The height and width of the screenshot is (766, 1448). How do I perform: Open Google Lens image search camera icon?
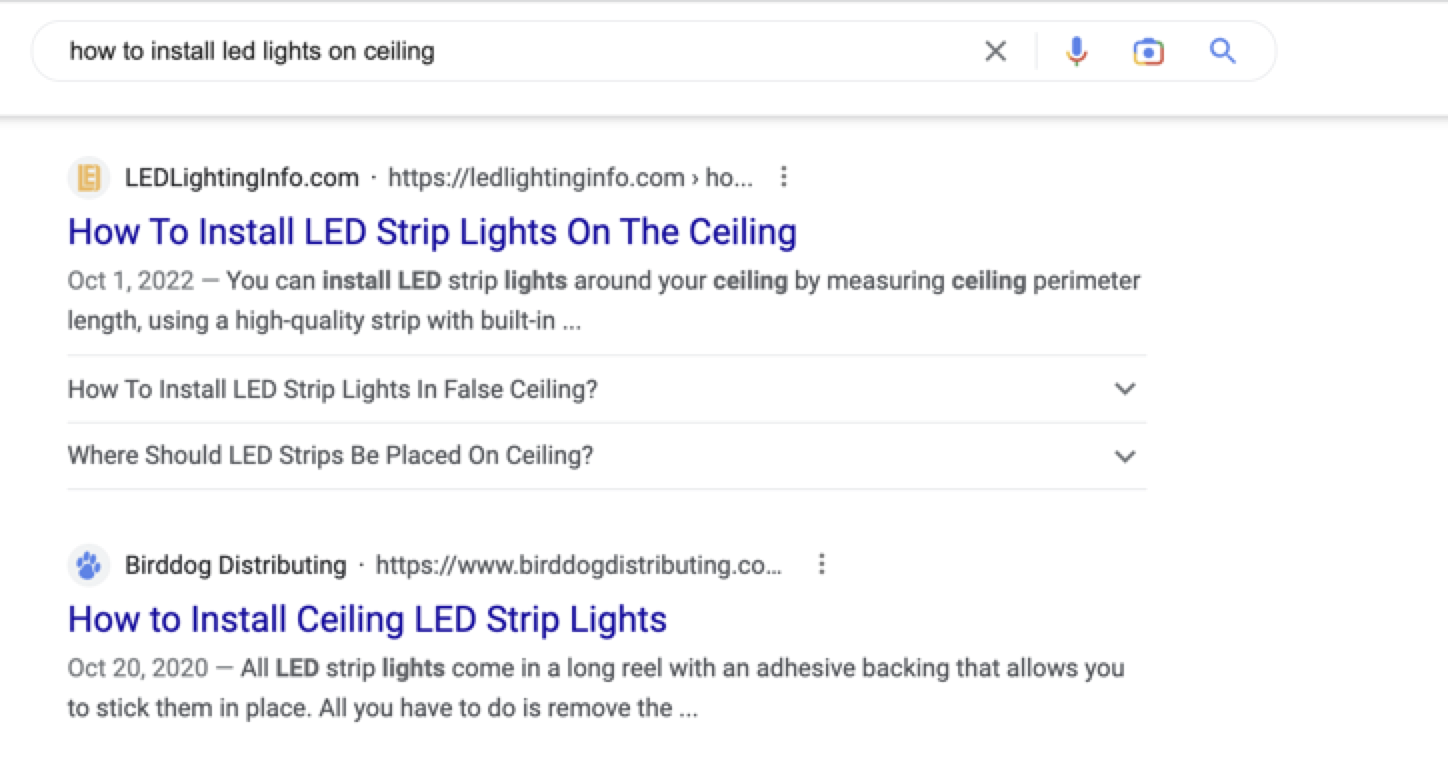(x=1148, y=50)
